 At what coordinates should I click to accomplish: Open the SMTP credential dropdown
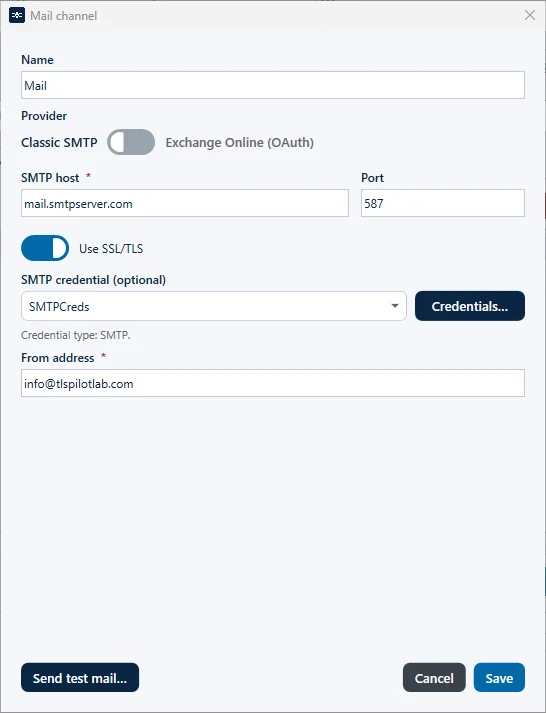(214, 306)
